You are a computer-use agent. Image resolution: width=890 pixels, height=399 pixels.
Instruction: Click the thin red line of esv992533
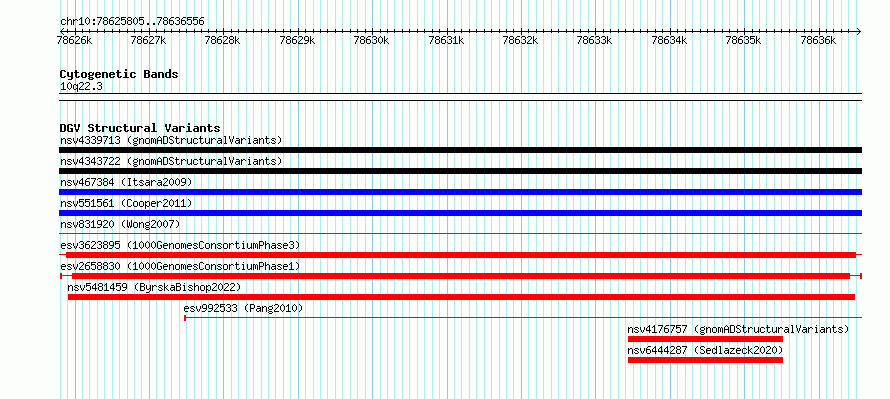pos(523,317)
